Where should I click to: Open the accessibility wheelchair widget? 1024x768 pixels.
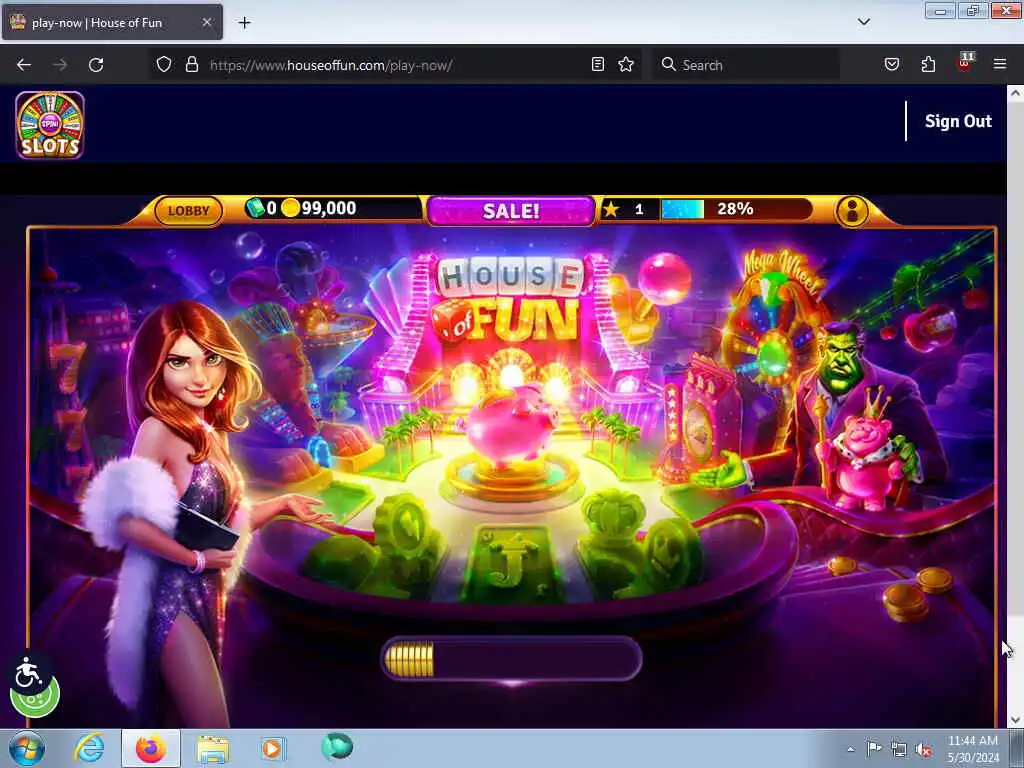[28, 673]
